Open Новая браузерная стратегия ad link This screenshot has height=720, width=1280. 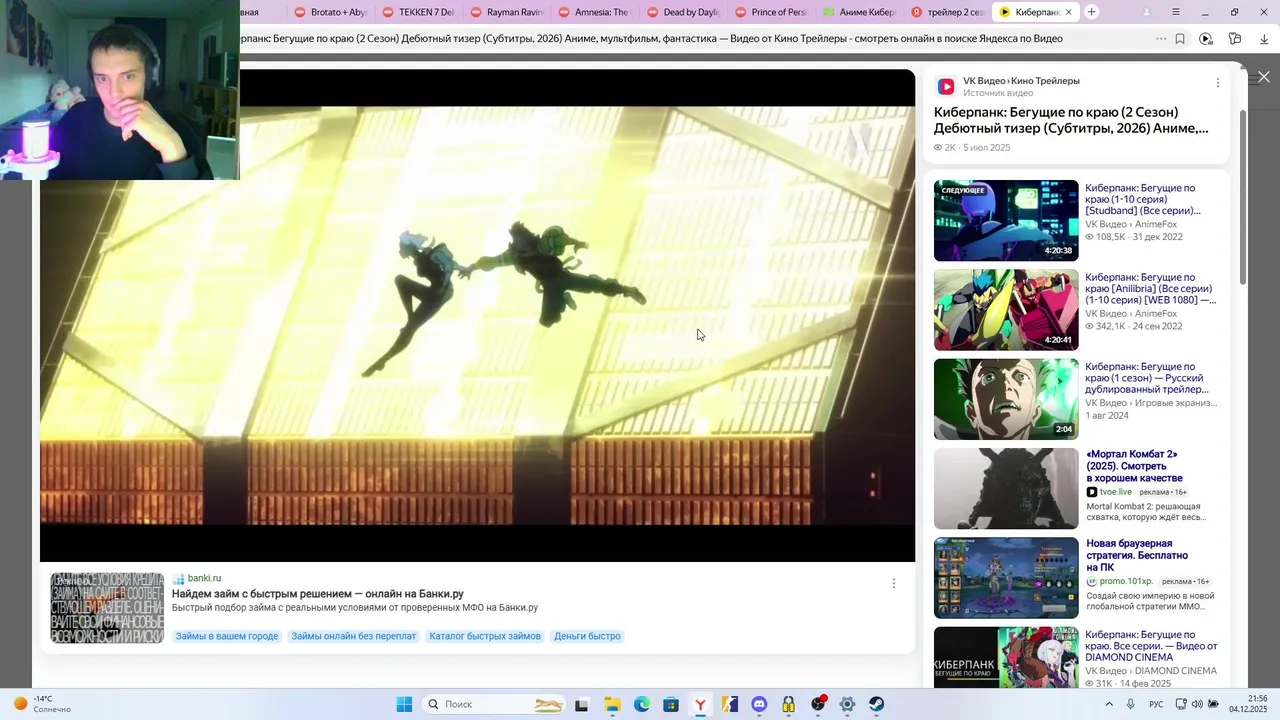click(x=1137, y=555)
